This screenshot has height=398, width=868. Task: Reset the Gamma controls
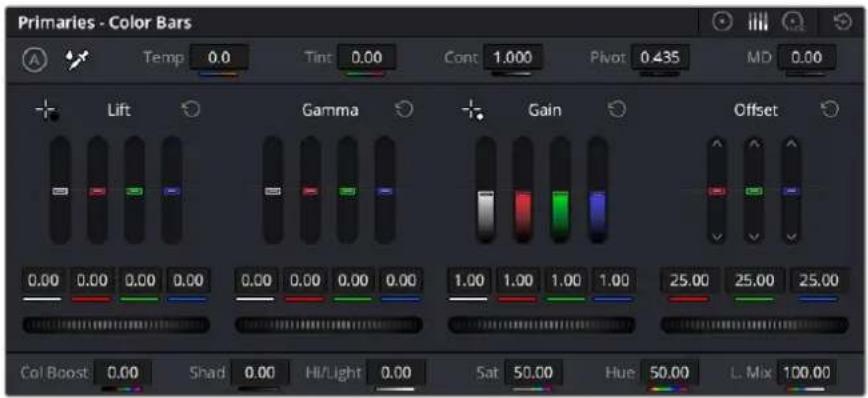(404, 110)
